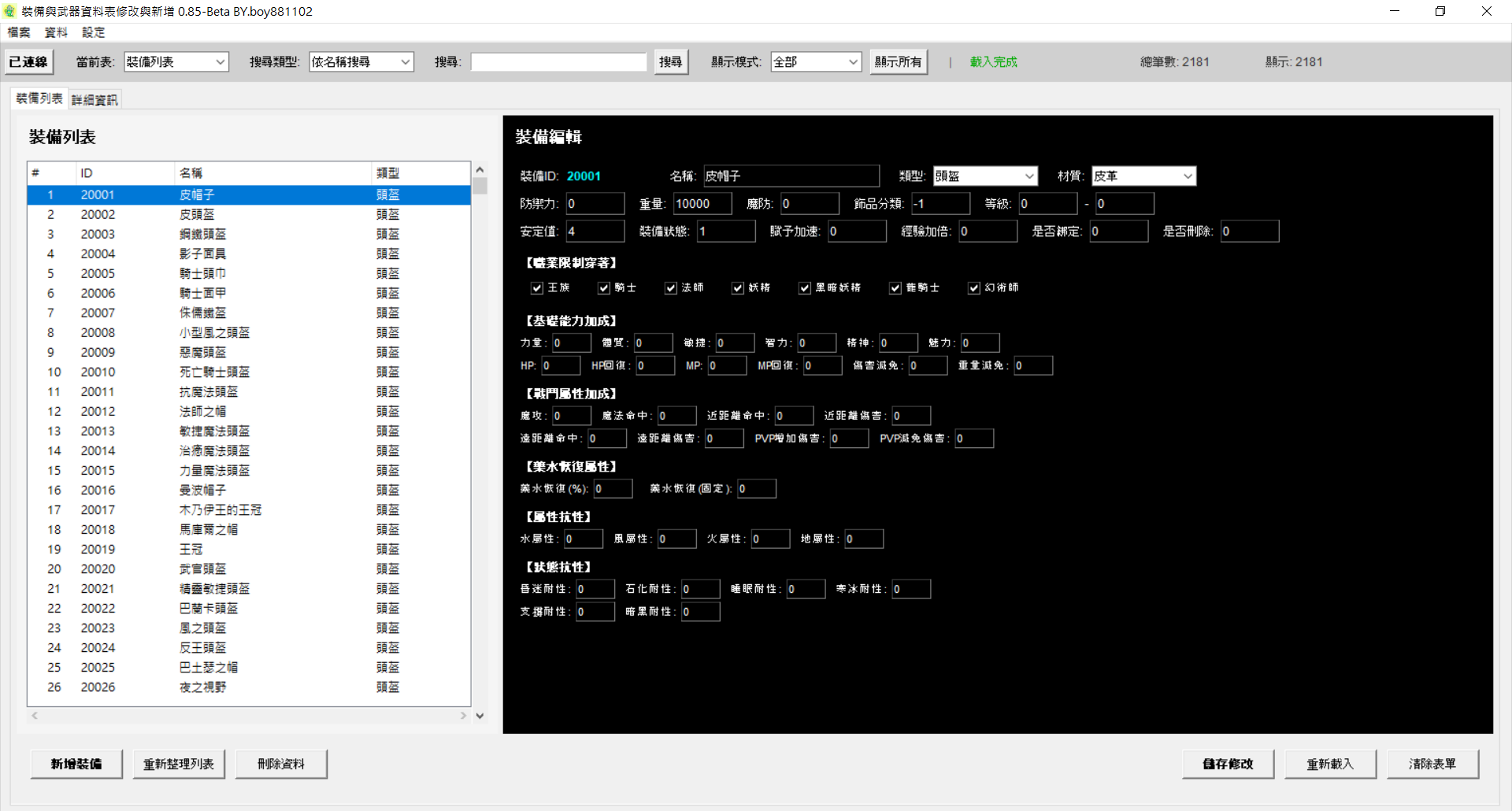The height and width of the screenshot is (811, 1512).
Task: Select row 20017 木乃伊王的王冠
Action: pyautogui.click(x=249, y=509)
